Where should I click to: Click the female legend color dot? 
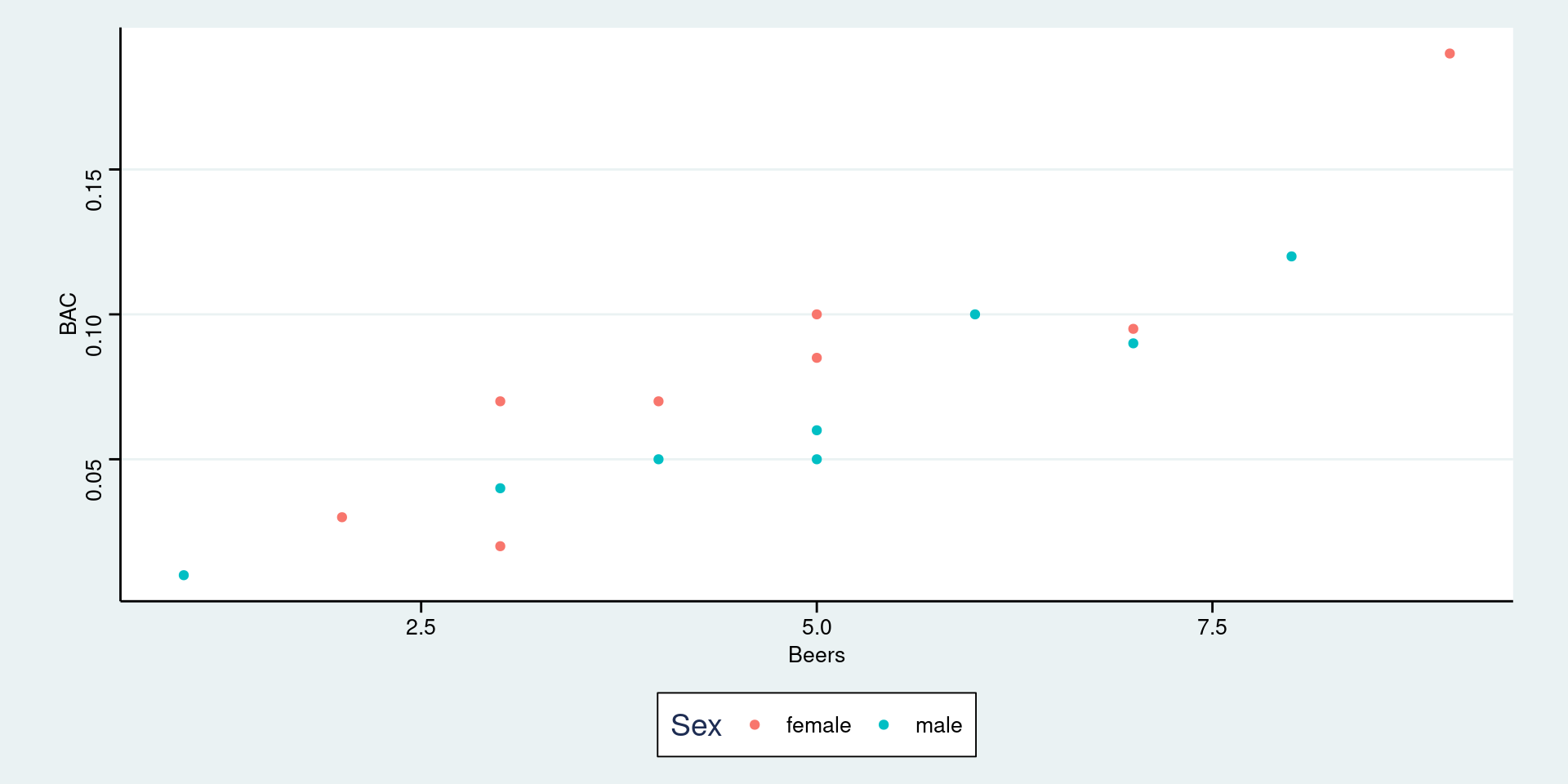[755, 725]
